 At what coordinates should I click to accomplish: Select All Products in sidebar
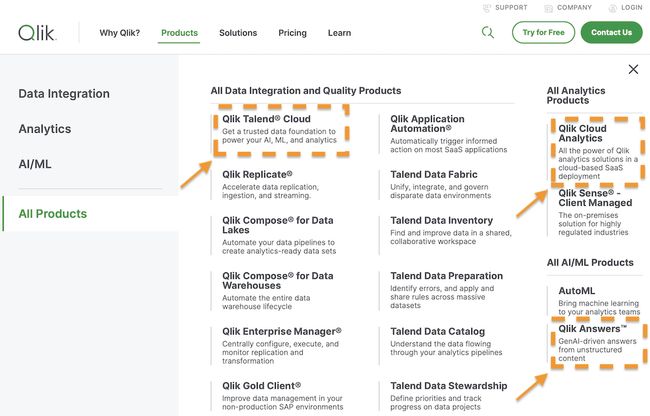pyautogui.click(x=53, y=213)
